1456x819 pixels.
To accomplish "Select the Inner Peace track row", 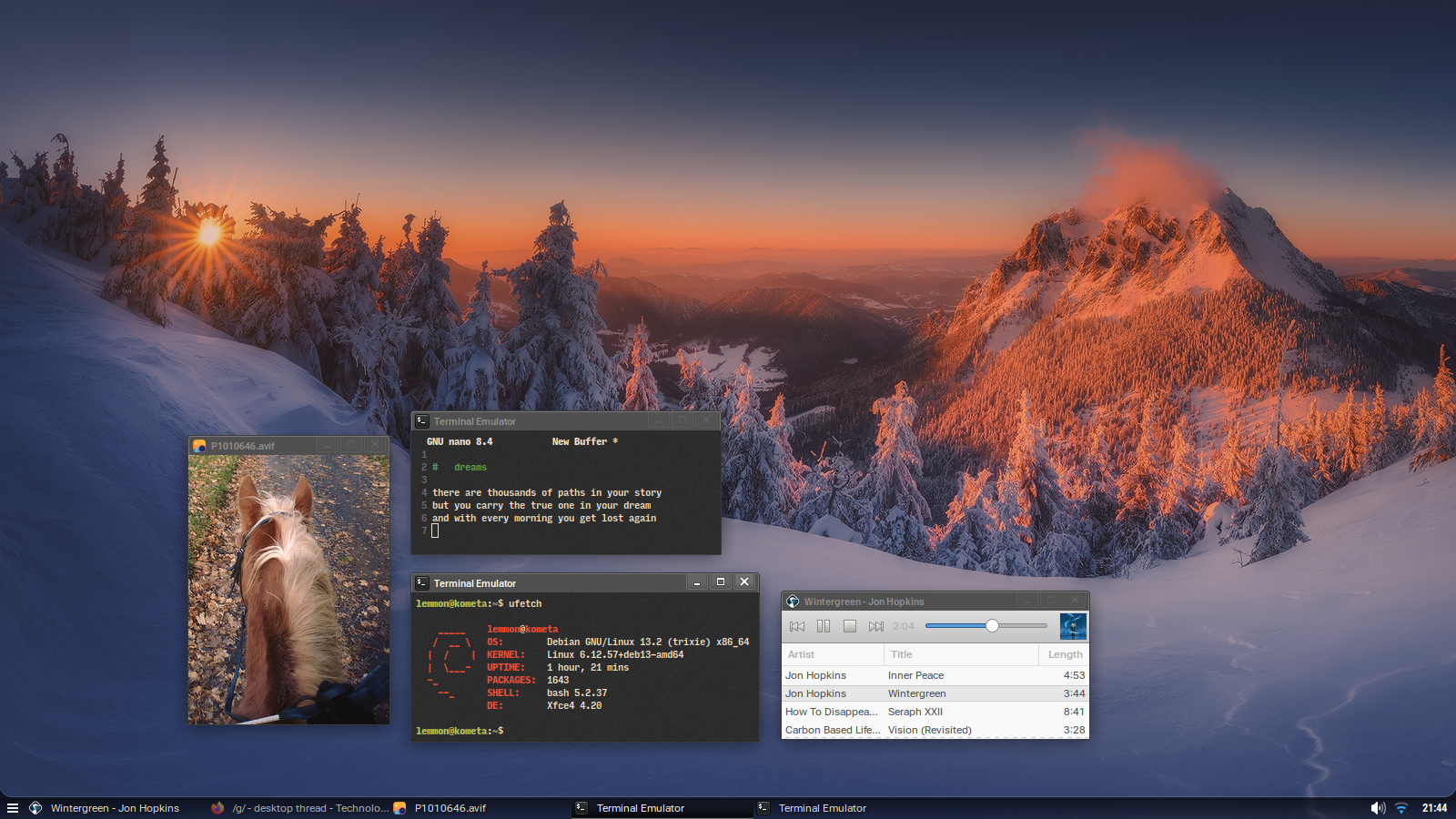I will (x=935, y=675).
